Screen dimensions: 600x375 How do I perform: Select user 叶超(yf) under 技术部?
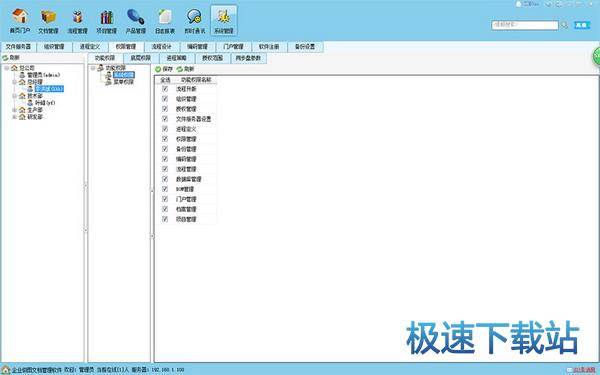[x=45, y=103]
